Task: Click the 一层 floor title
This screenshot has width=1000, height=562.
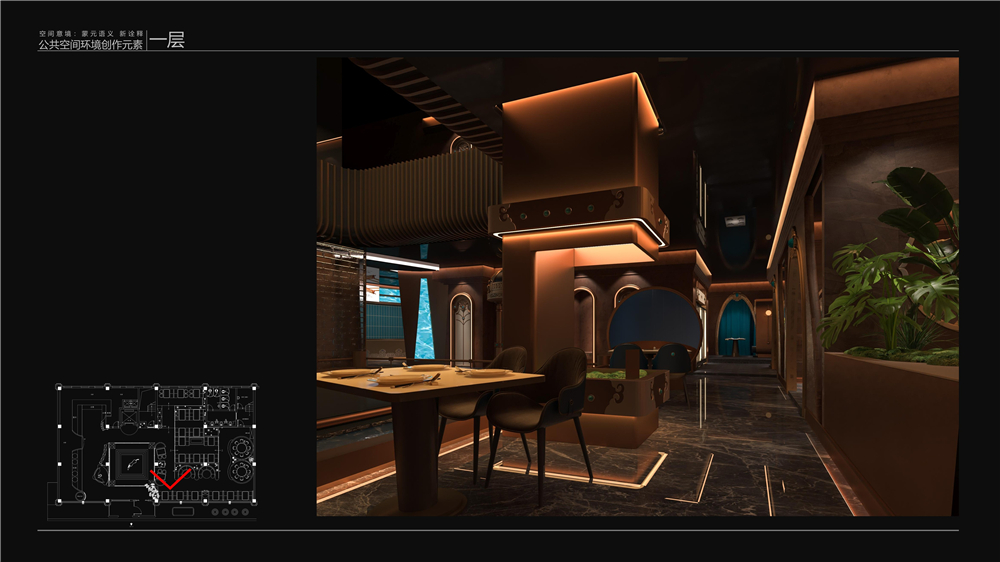Action: (x=167, y=41)
